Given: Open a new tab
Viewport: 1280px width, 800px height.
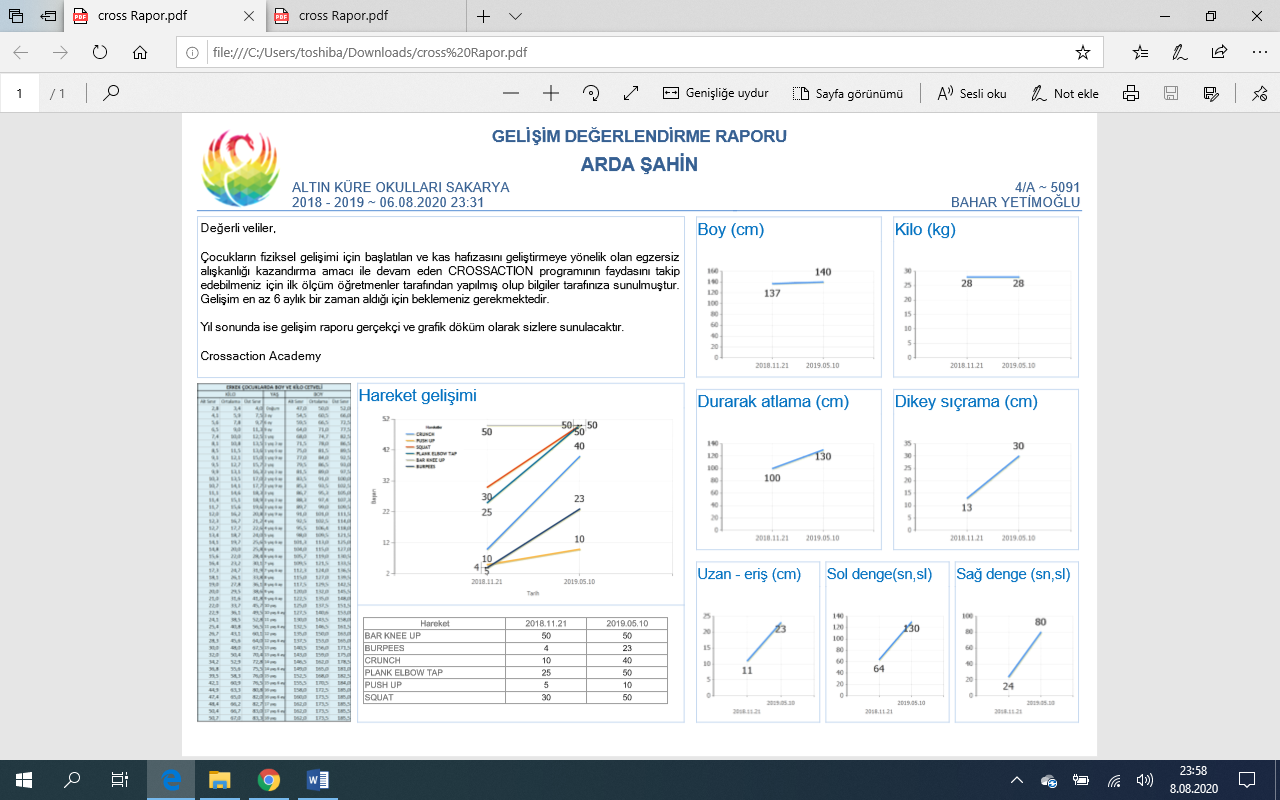Looking at the screenshot, I should 483,16.
